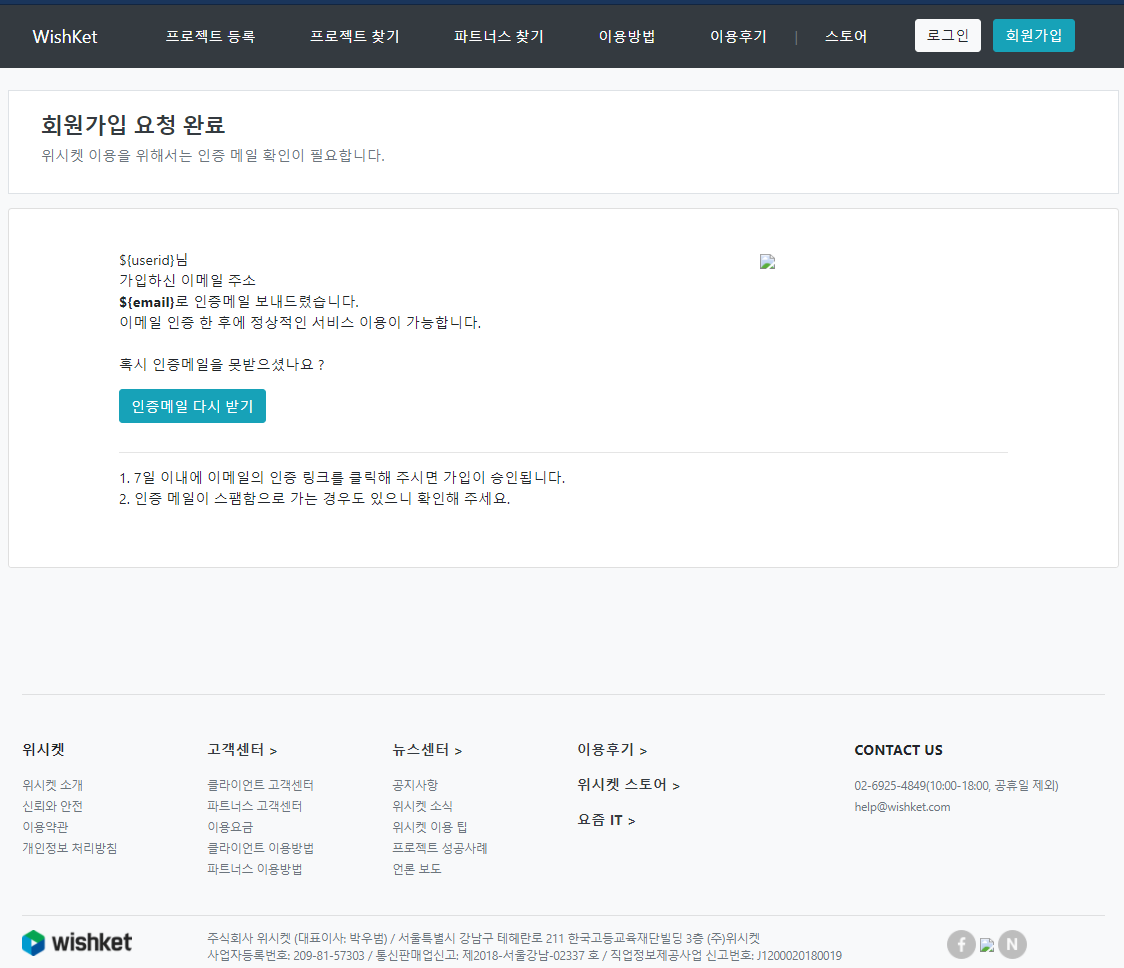Screen dimensions: 1124x968
Task: Click help@wishket.com email address
Action: point(902,807)
